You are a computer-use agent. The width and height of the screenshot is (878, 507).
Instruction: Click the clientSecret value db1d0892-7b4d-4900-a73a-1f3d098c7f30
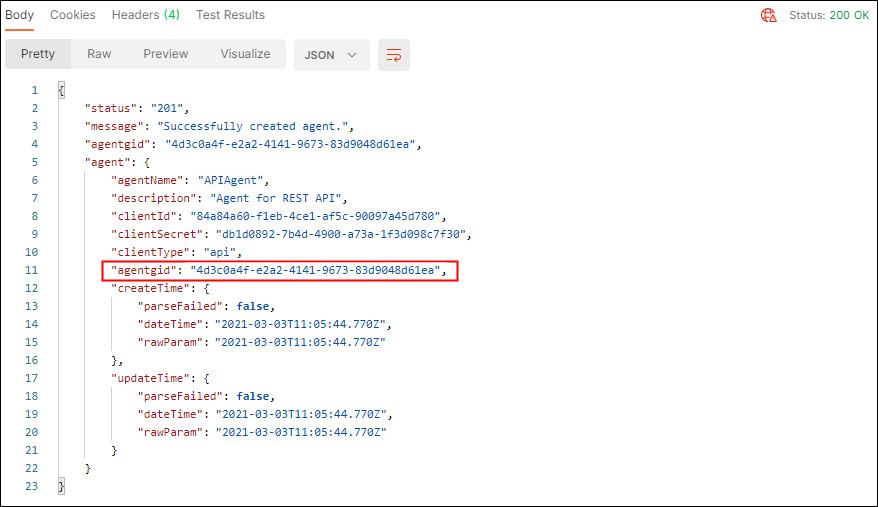(341, 234)
